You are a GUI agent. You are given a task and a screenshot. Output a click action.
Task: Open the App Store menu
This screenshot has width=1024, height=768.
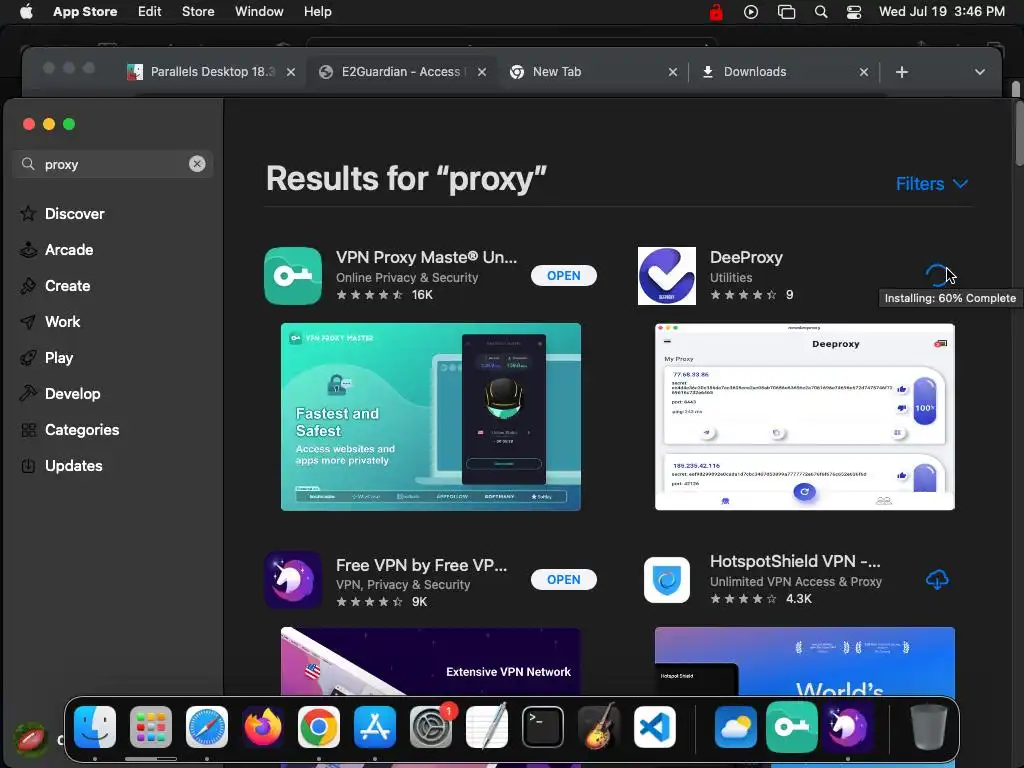click(85, 12)
